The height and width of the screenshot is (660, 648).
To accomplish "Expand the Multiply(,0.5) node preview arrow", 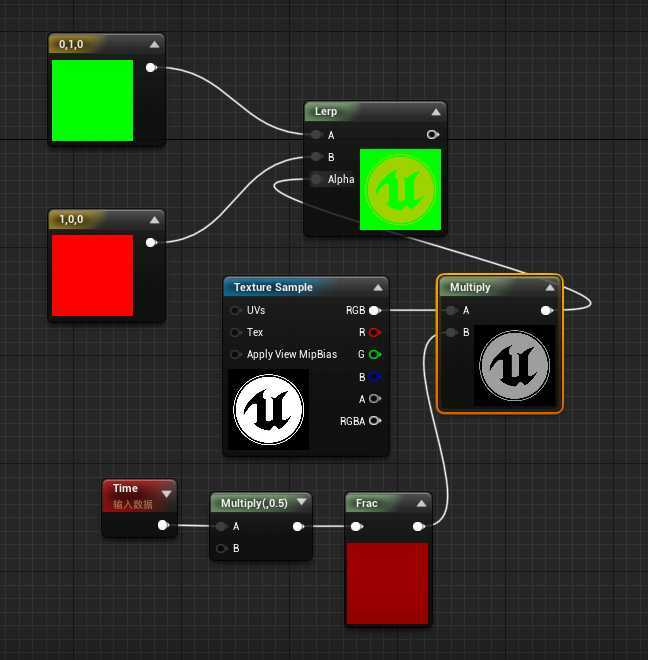I will (301, 501).
